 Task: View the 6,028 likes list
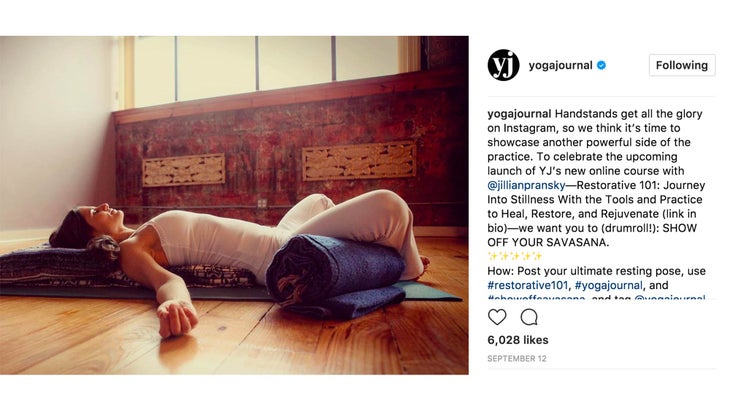pyautogui.click(x=518, y=340)
